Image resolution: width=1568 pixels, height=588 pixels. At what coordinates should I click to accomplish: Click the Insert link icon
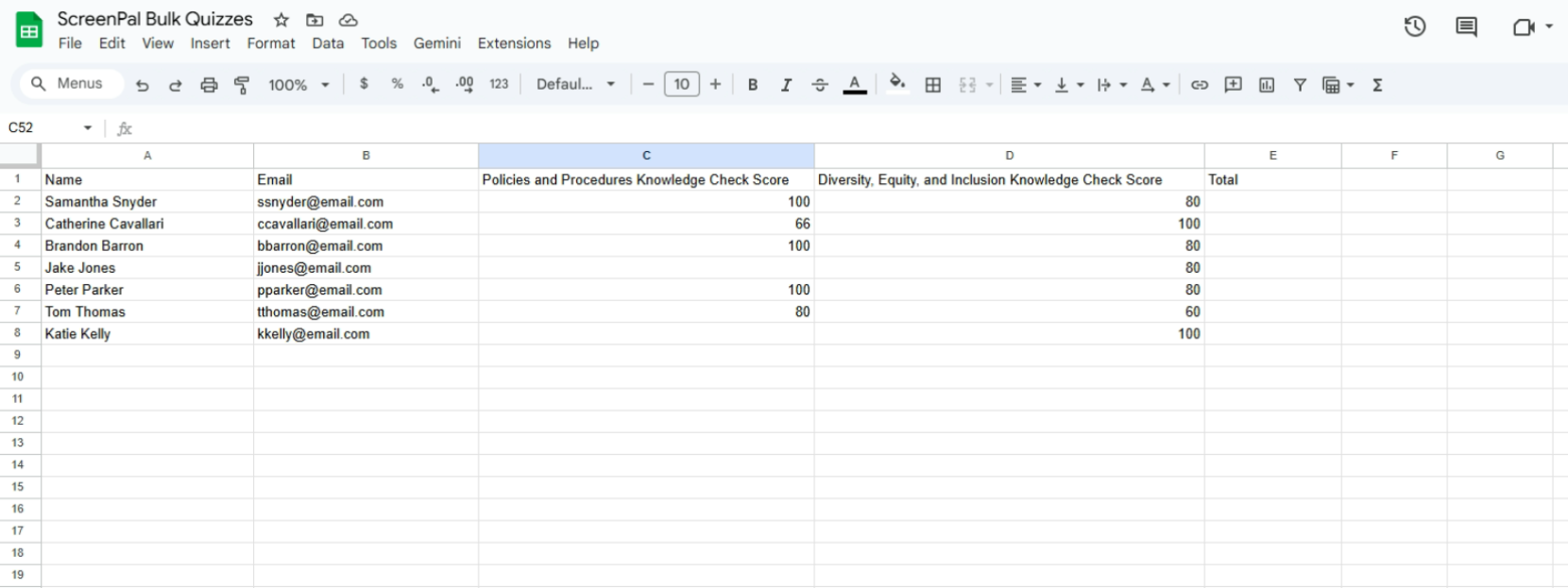[x=1199, y=85]
